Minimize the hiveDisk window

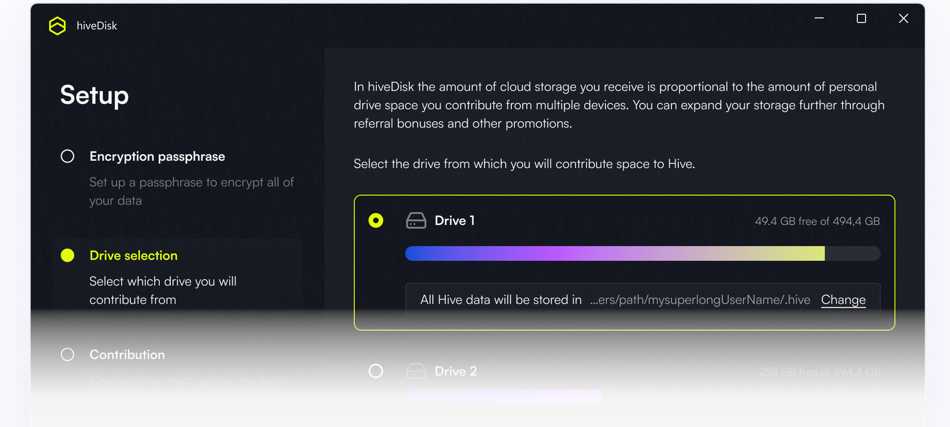click(x=819, y=19)
